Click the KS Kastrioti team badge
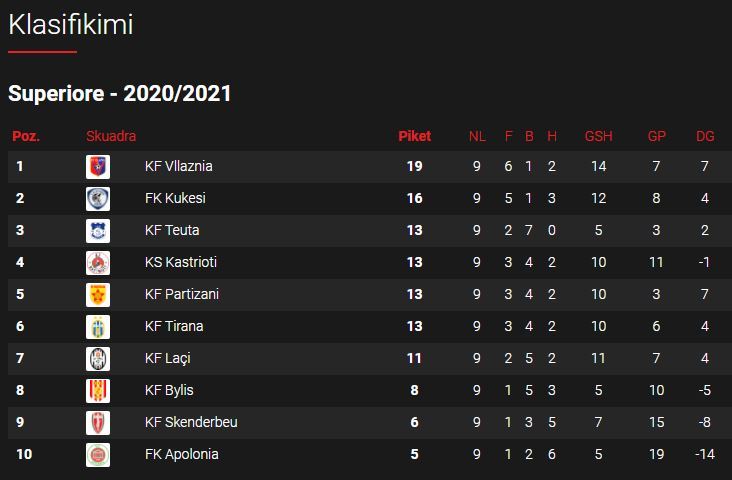This screenshot has height=480, width=732. click(98, 263)
